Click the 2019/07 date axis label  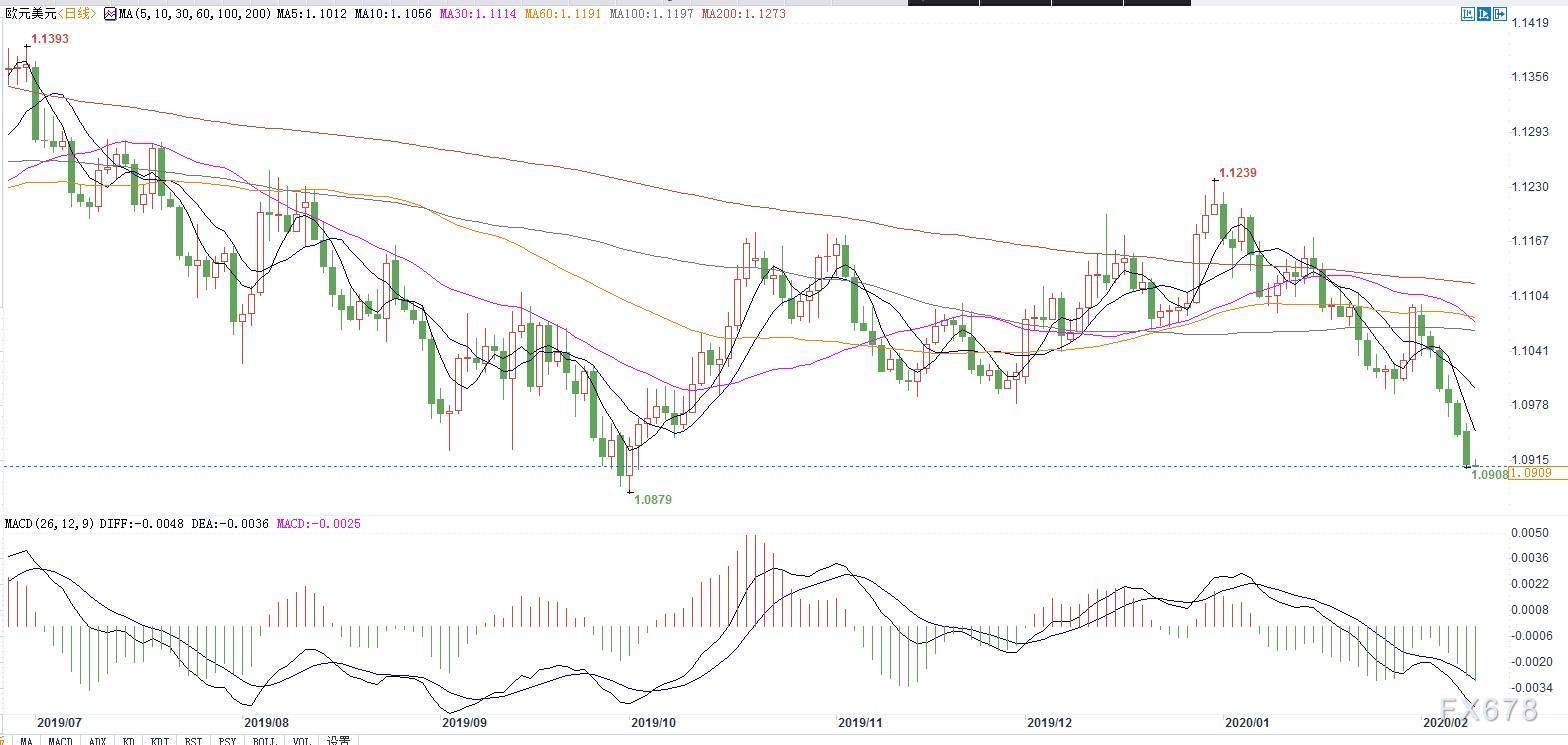click(x=58, y=722)
